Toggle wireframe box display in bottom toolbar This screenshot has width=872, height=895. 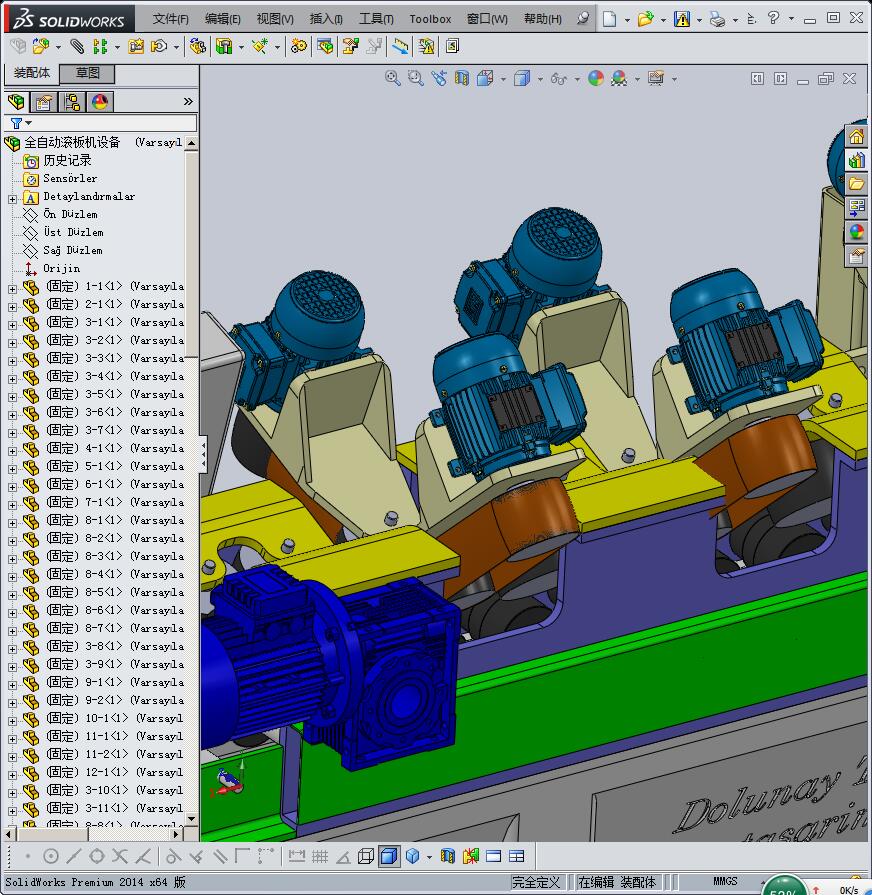click(x=366, y=856)
